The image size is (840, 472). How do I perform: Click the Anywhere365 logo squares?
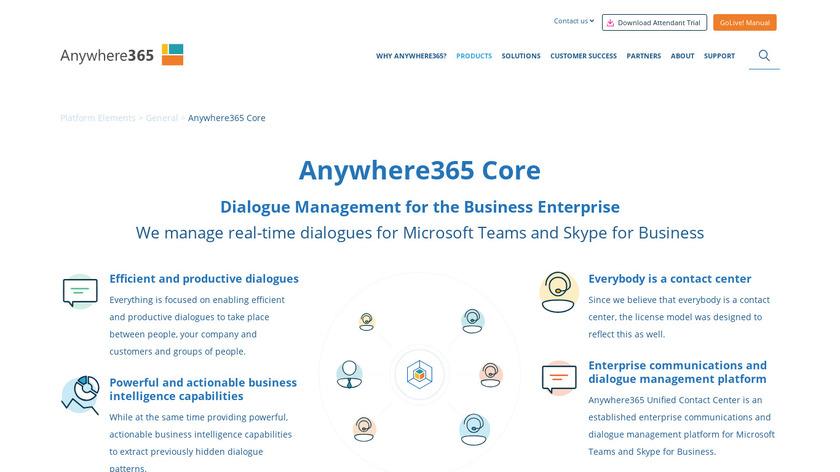pos(172,55)
